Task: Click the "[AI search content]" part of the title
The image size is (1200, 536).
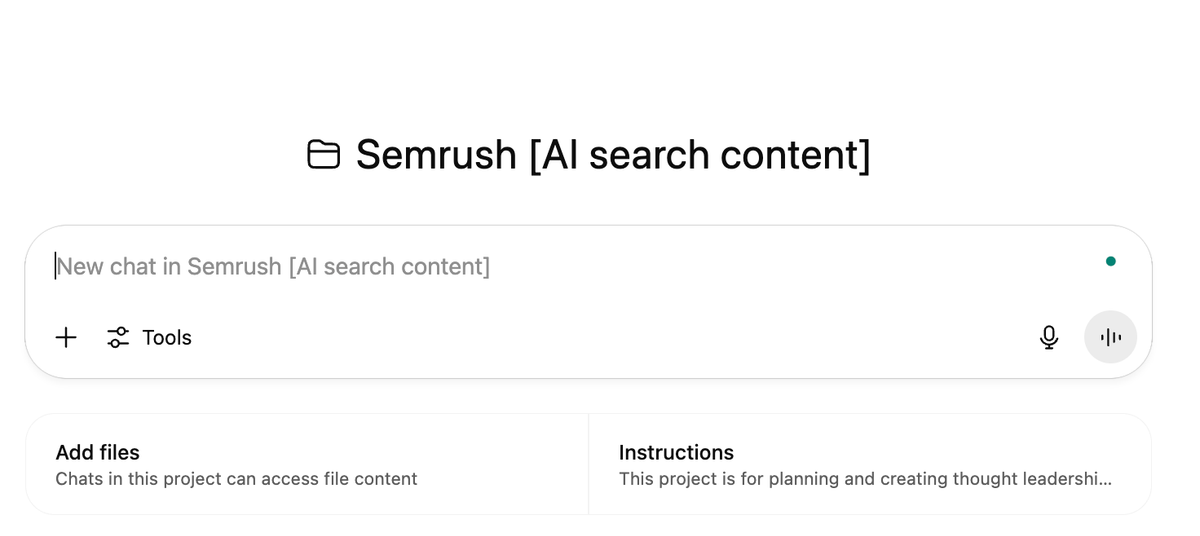Action: (x=699, y=155)
